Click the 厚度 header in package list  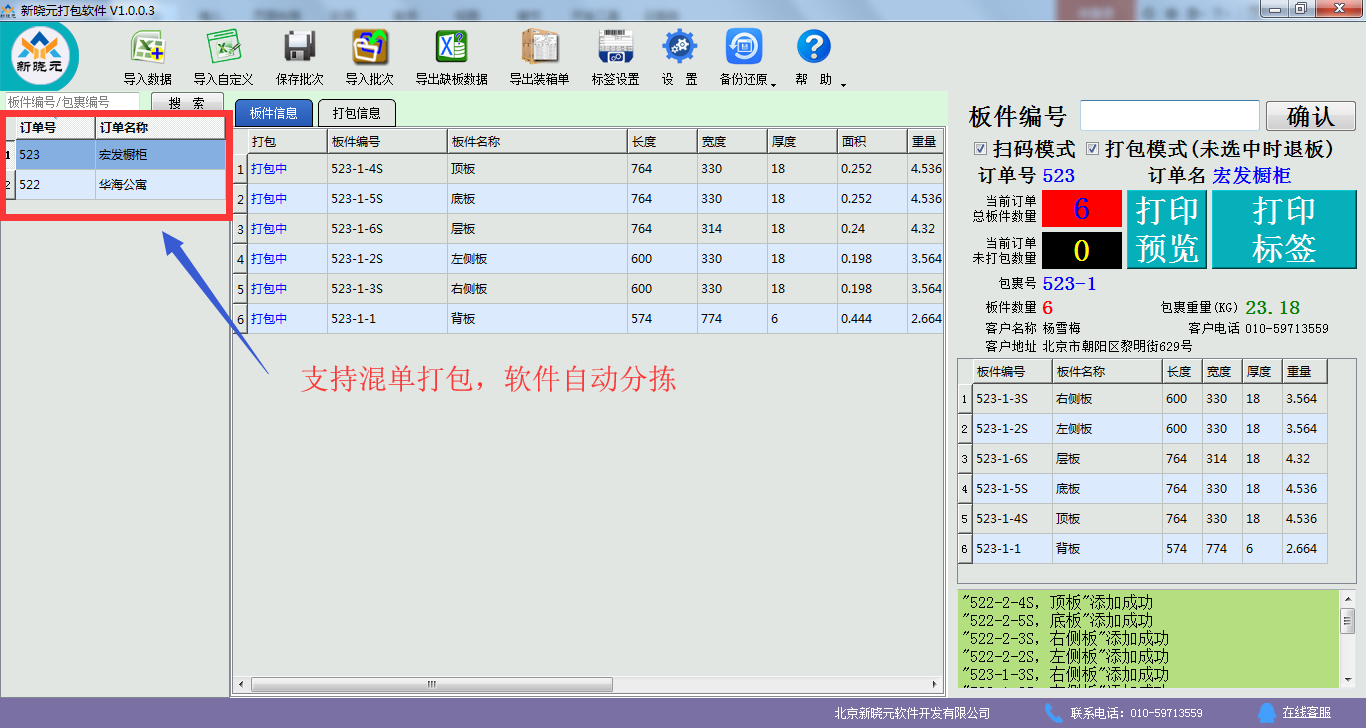coord(1262,372)
